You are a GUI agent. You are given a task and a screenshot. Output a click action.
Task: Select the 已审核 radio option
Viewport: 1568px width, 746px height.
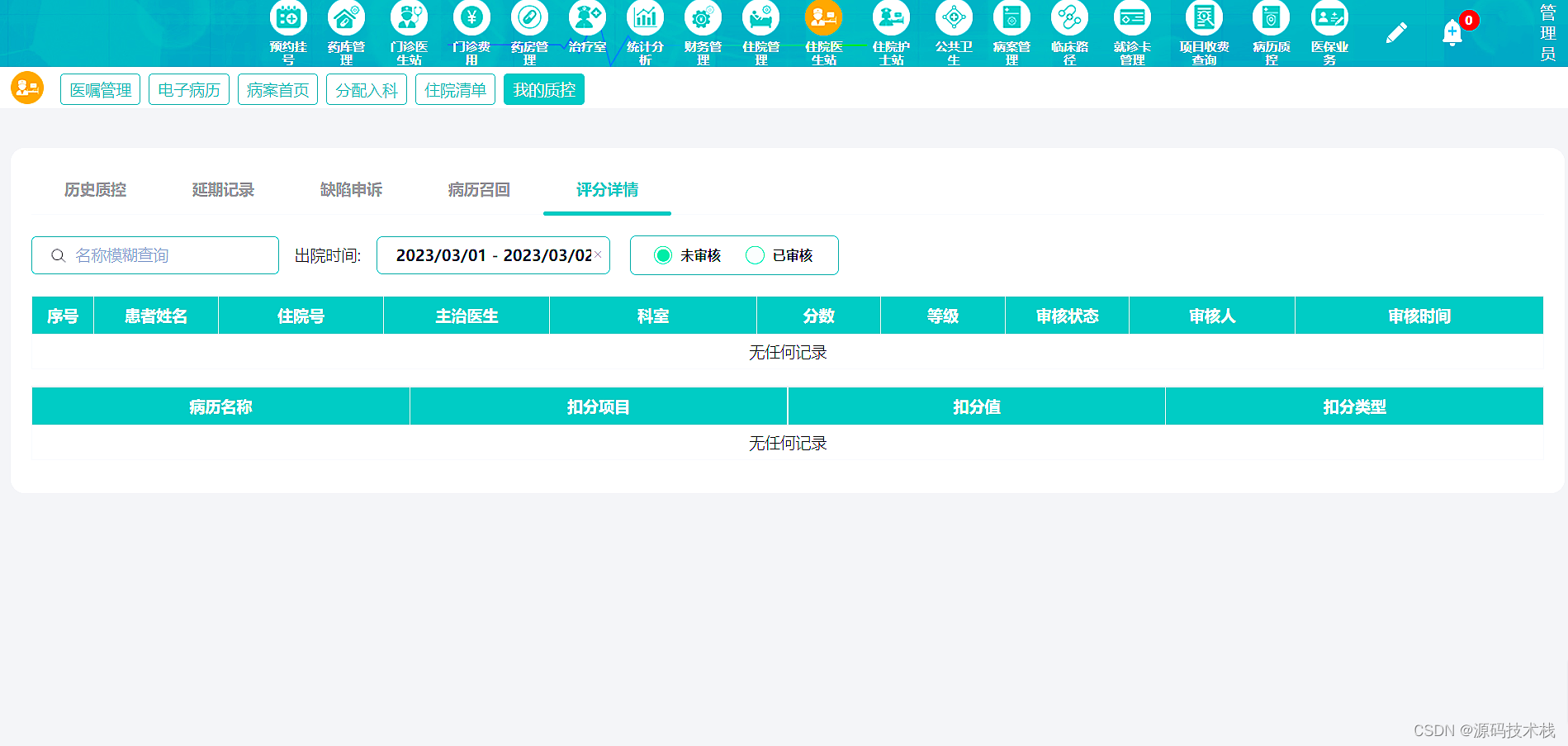pyautogui.click(x=755, y=255)
